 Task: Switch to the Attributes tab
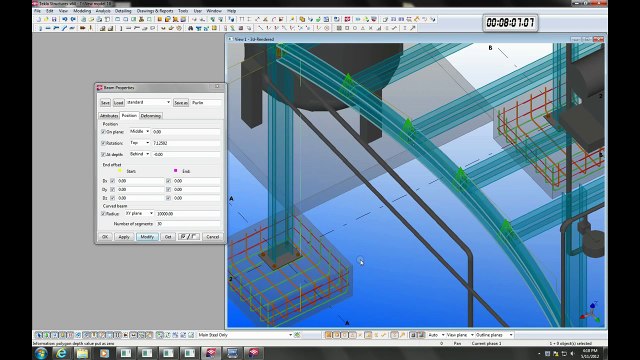(109, 116)
